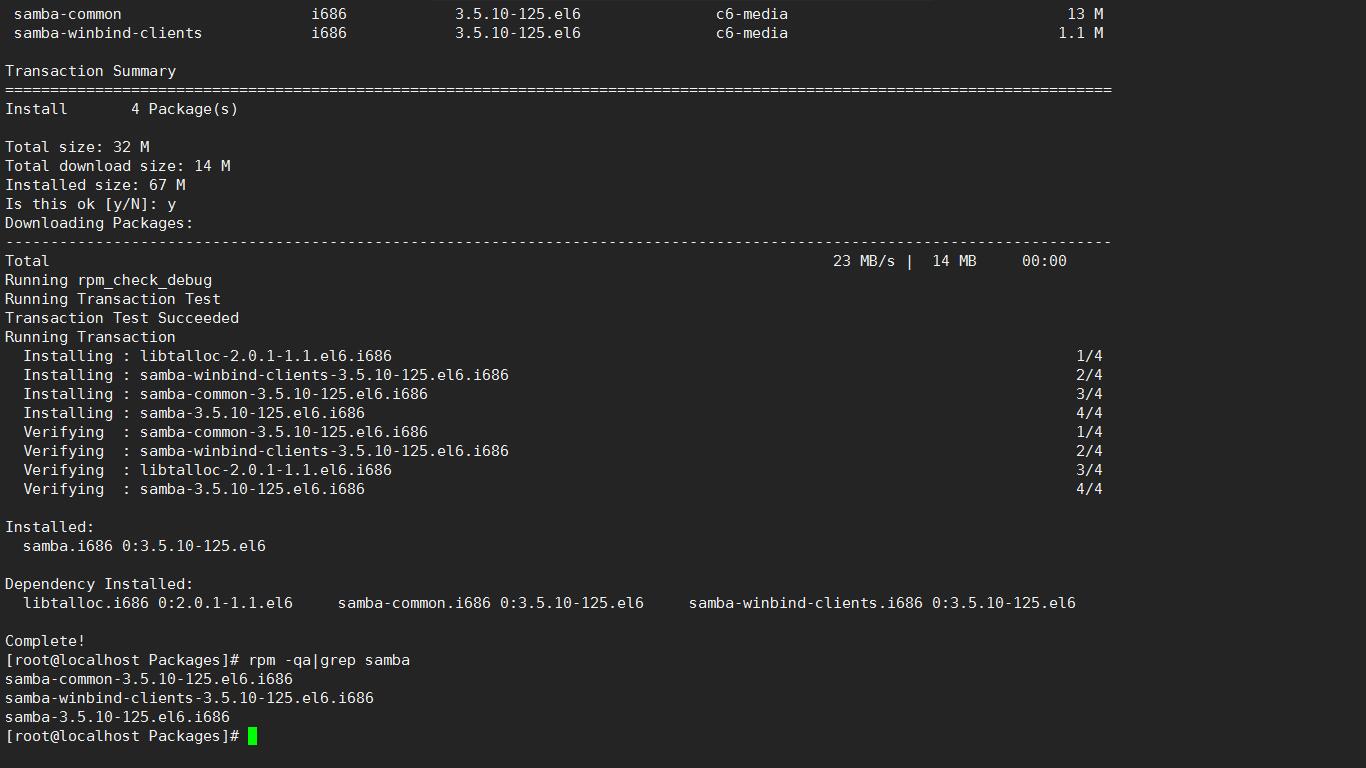Click 'samba-winbind-clients' name in top table
The height and width of the screenshot is (768, 1366).
point(108,33)
